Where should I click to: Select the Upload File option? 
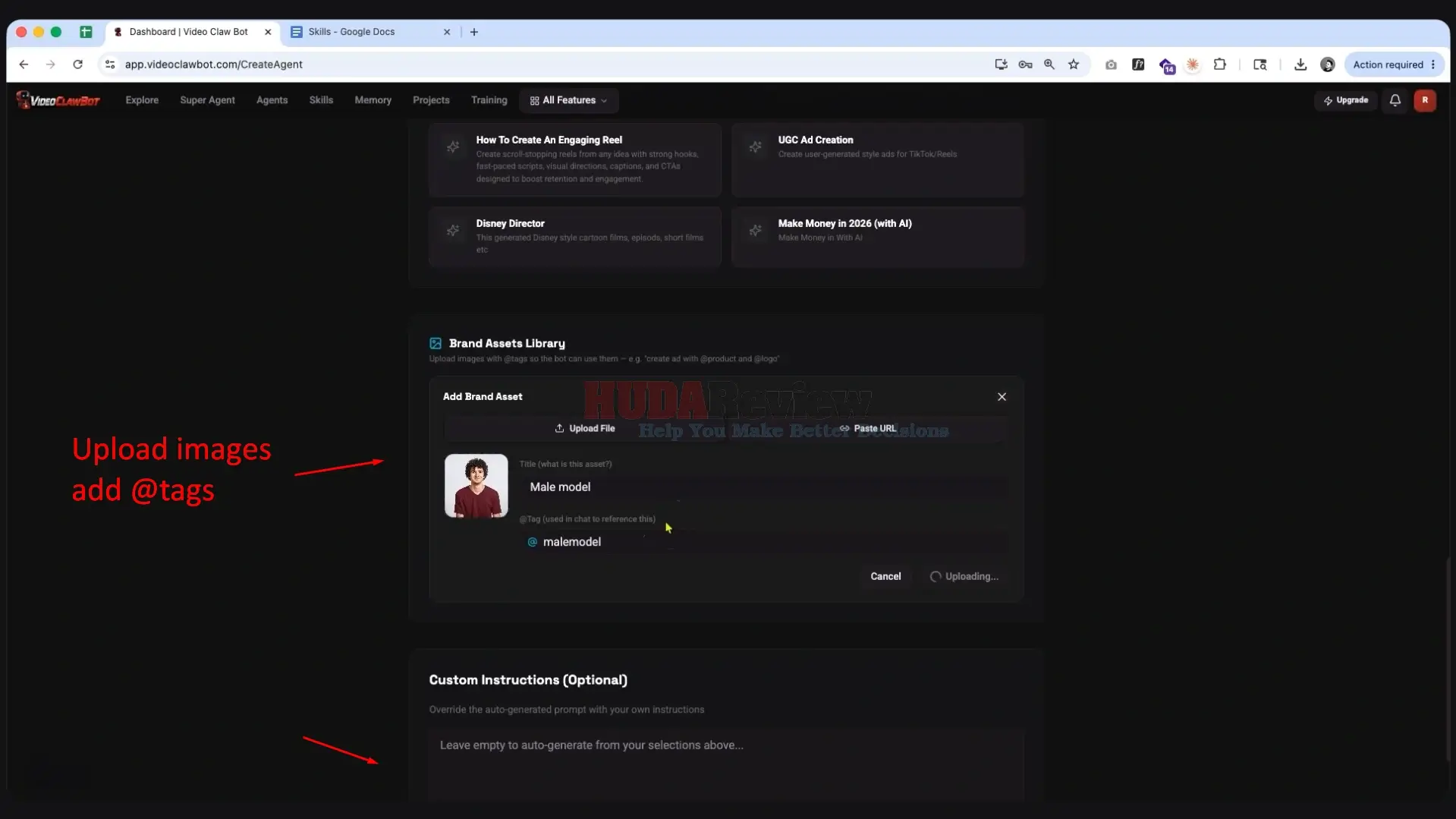[585, 428]
